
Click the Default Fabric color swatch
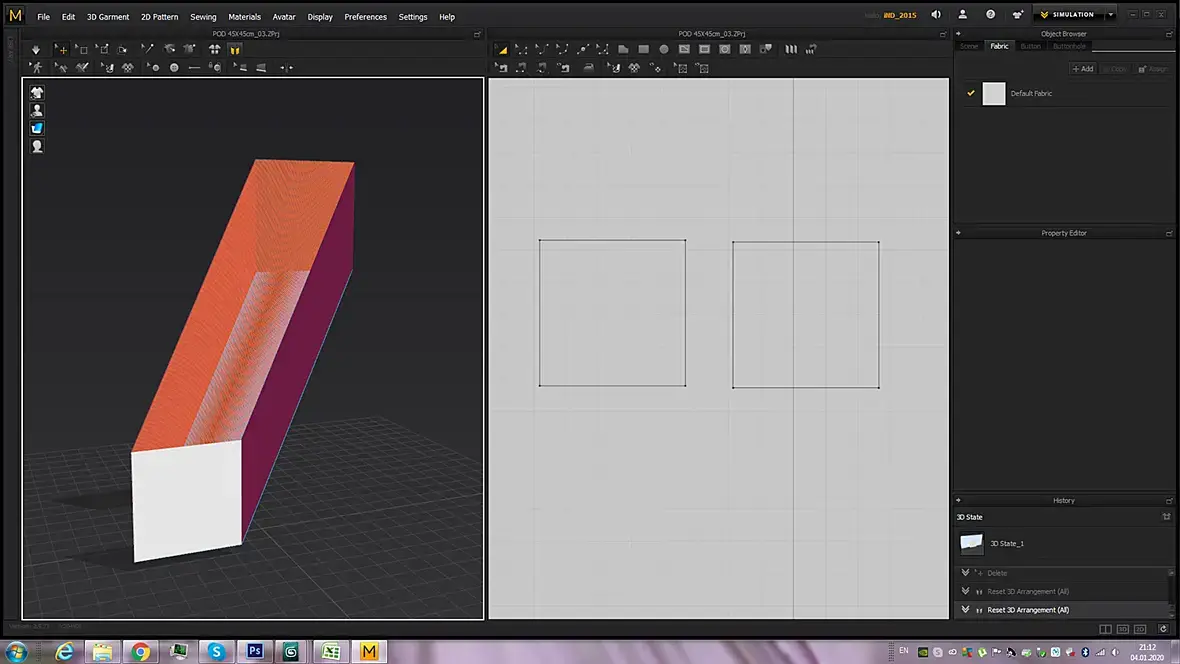point(994,93)
